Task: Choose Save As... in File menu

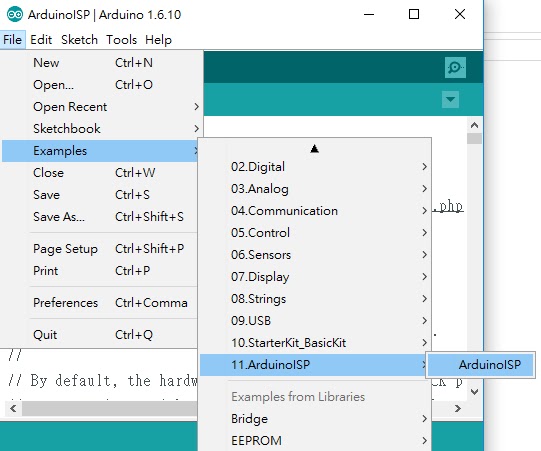Action: pyautogui.click(x=100, y=217)
